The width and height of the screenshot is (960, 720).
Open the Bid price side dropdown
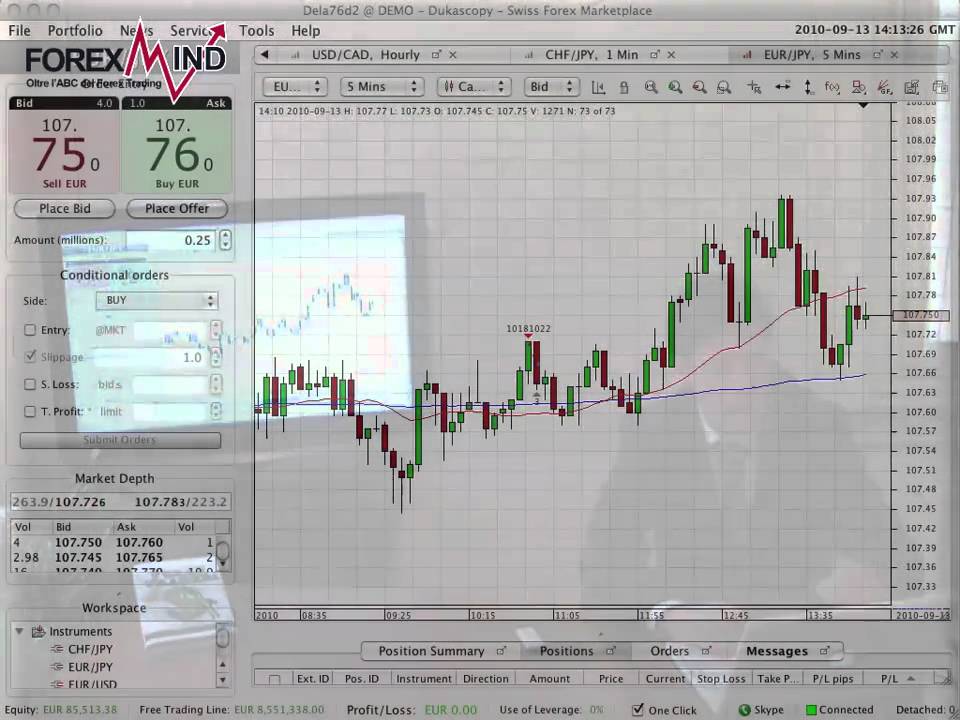point(552,87)
